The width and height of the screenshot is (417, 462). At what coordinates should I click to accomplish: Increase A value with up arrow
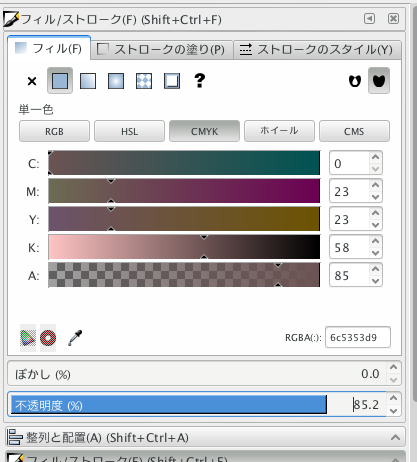pos(376,269)
